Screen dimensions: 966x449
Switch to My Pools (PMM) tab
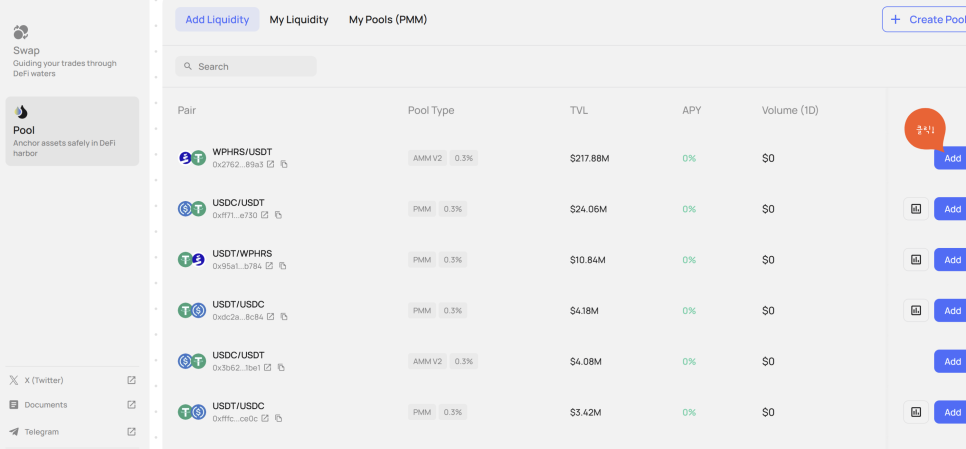point(388,20)
